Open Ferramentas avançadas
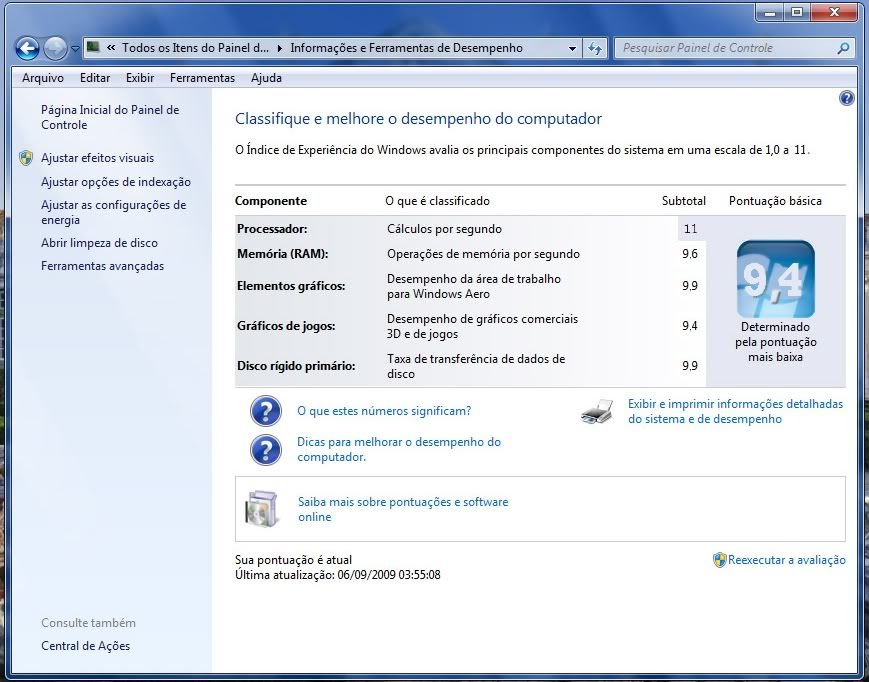This screenshot has height=682, width=869. [103, 266]
